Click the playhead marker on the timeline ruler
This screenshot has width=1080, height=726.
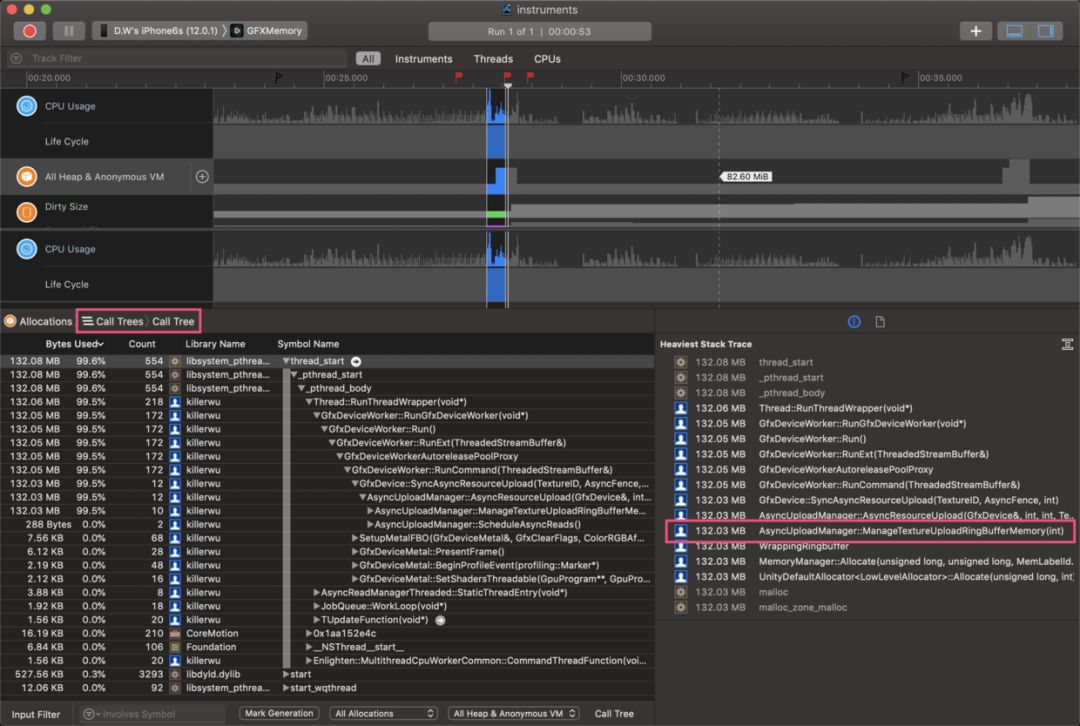click(508, 85)
